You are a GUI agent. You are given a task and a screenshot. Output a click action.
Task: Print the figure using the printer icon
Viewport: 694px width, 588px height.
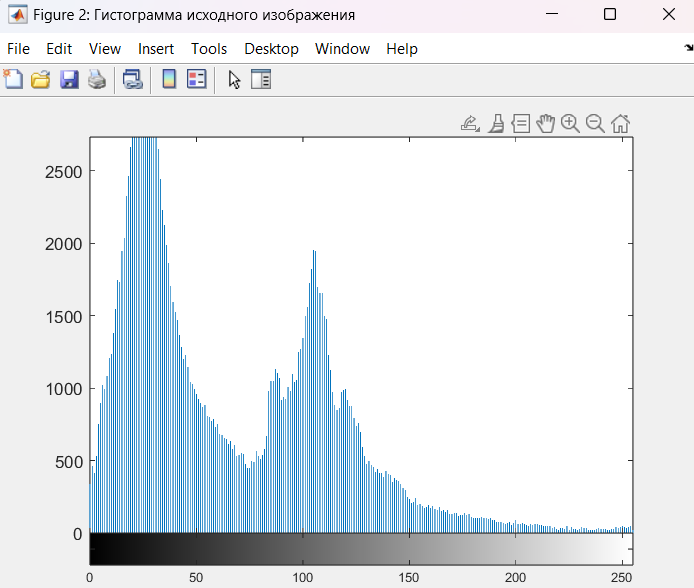pos(97,80)
